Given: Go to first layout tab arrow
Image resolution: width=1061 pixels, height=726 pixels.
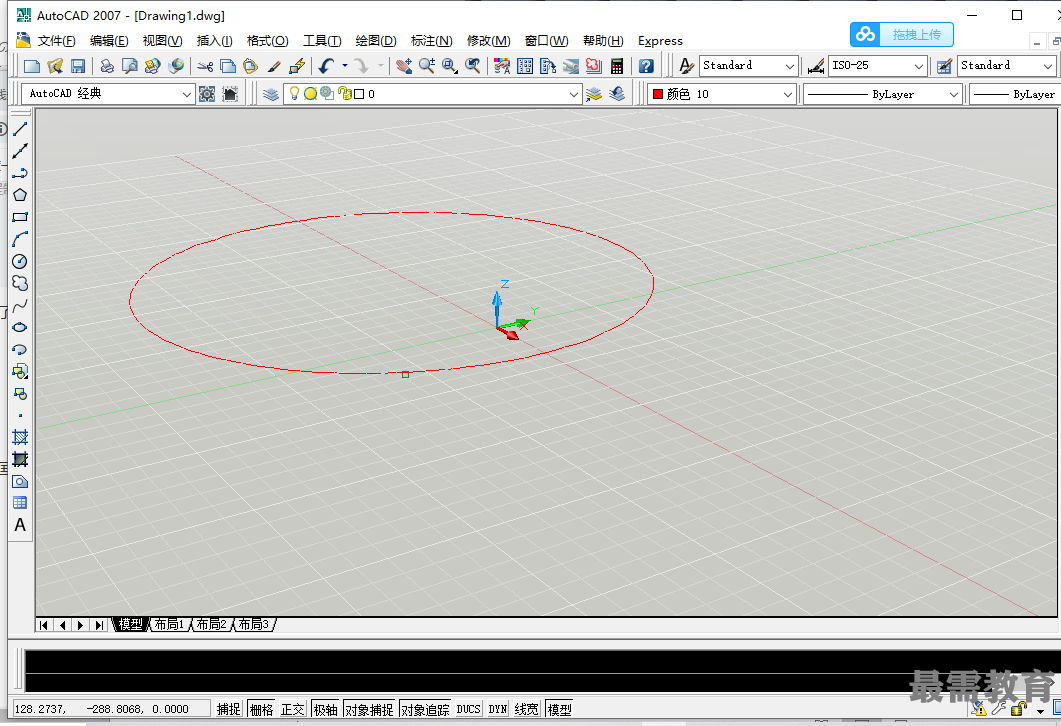Looking at the screenshot, I should (x=43, y=625).
